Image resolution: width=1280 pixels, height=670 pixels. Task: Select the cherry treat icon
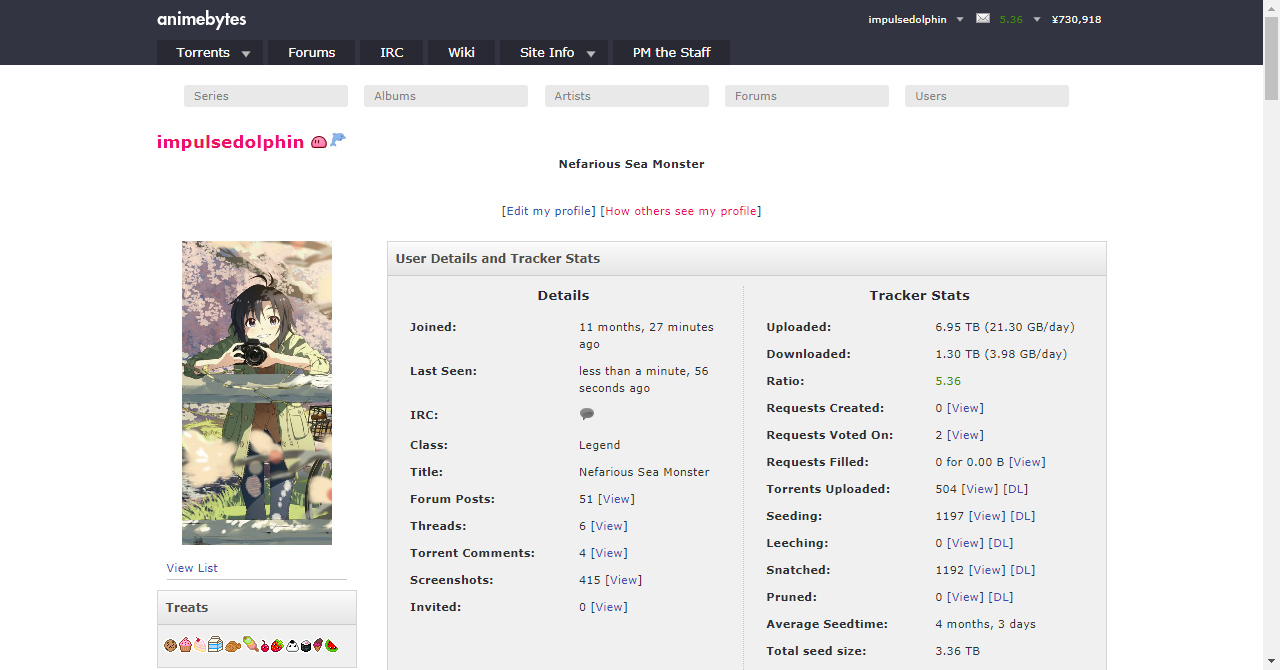tap(265, 647)
